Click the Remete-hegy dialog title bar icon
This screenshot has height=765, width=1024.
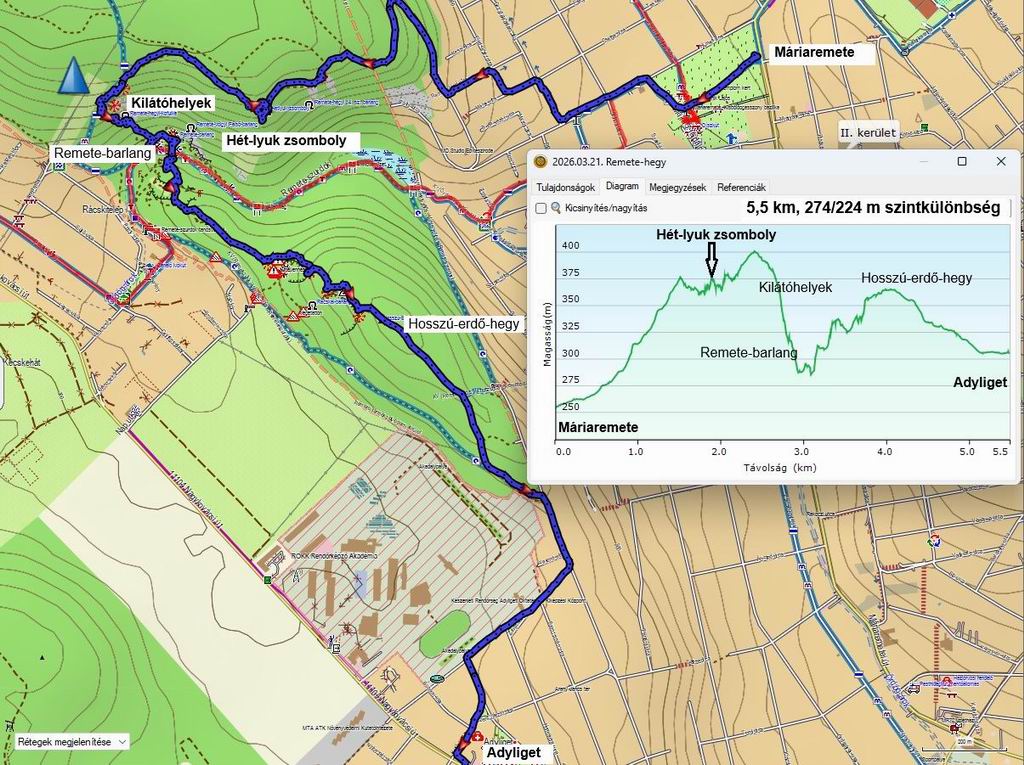click(540, 162)
